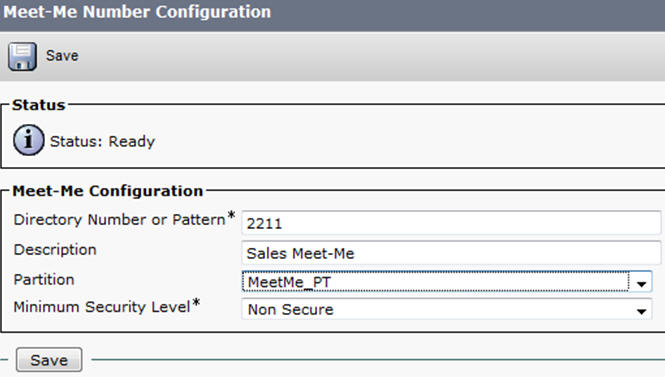Click the Status: Ready message text

coord(103,141)
